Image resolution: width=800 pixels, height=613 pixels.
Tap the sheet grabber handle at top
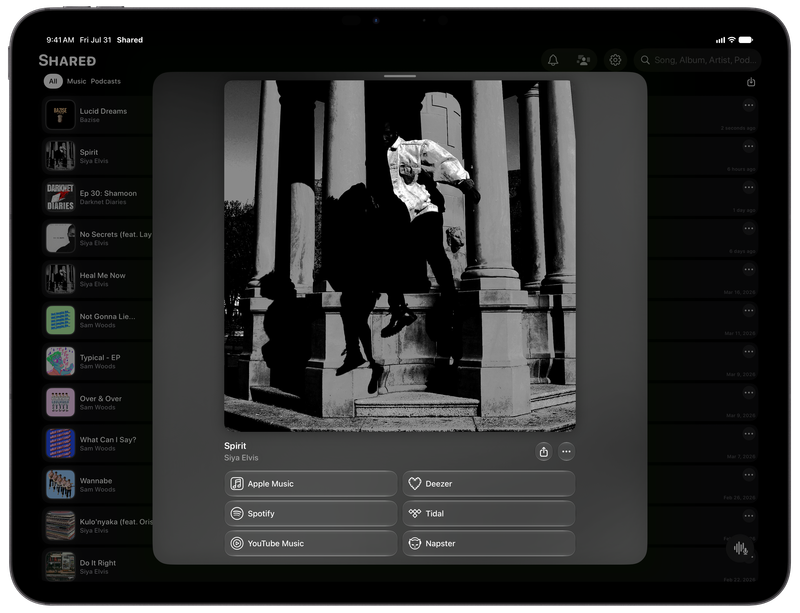tap(400, 76)
